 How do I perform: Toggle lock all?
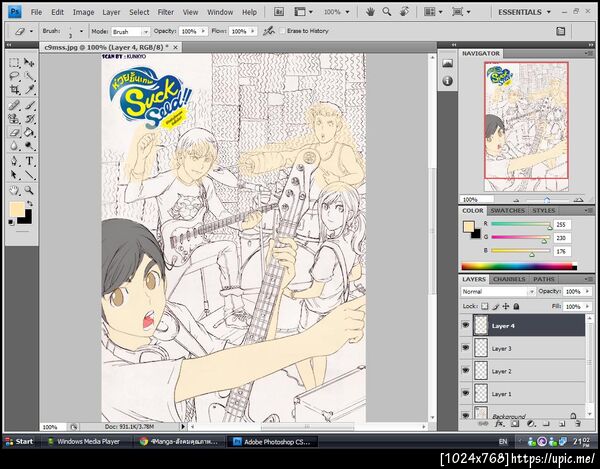point(516,306)
